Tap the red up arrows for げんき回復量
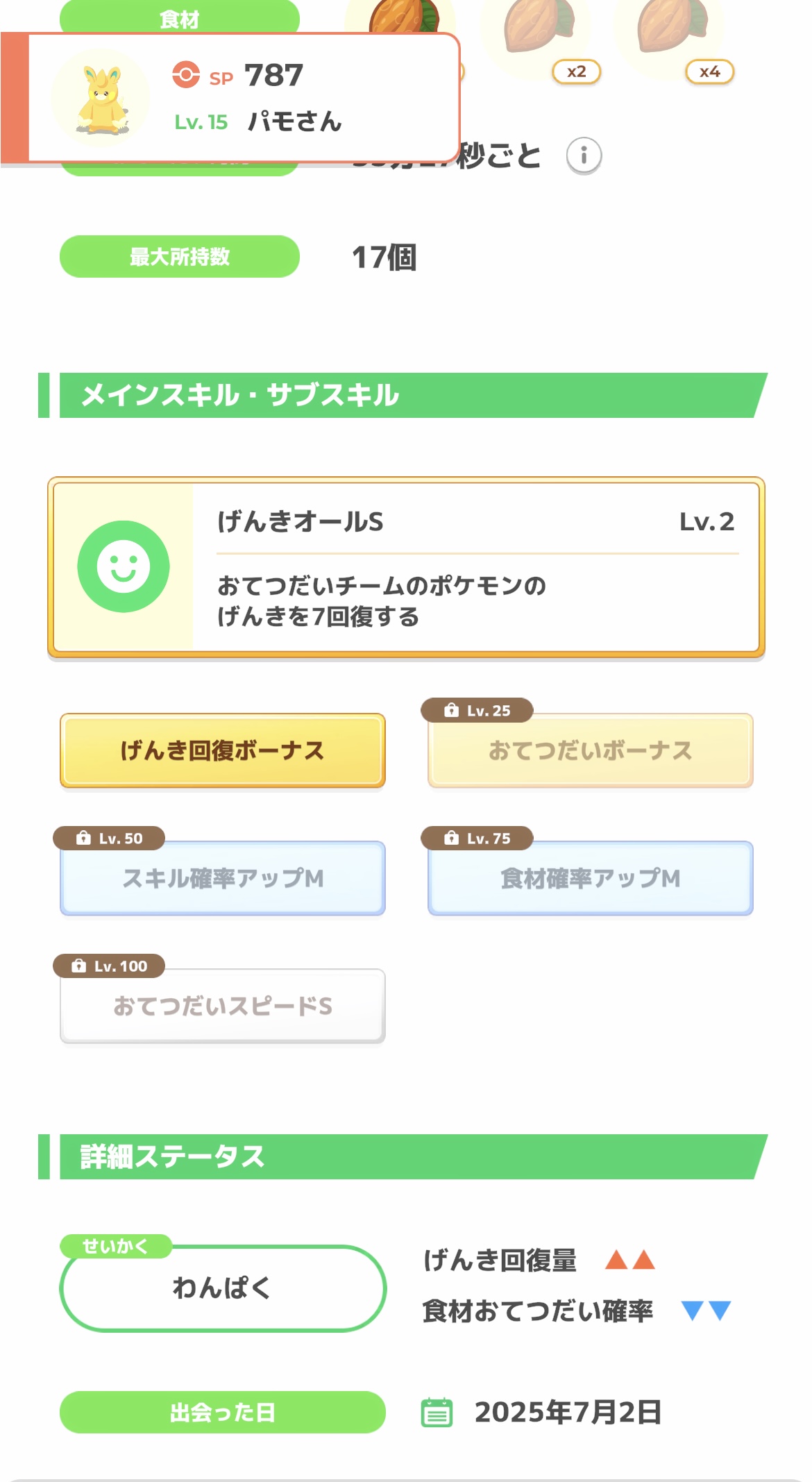This screenshot has height=1482, width=812. [x=629, y=1259]
